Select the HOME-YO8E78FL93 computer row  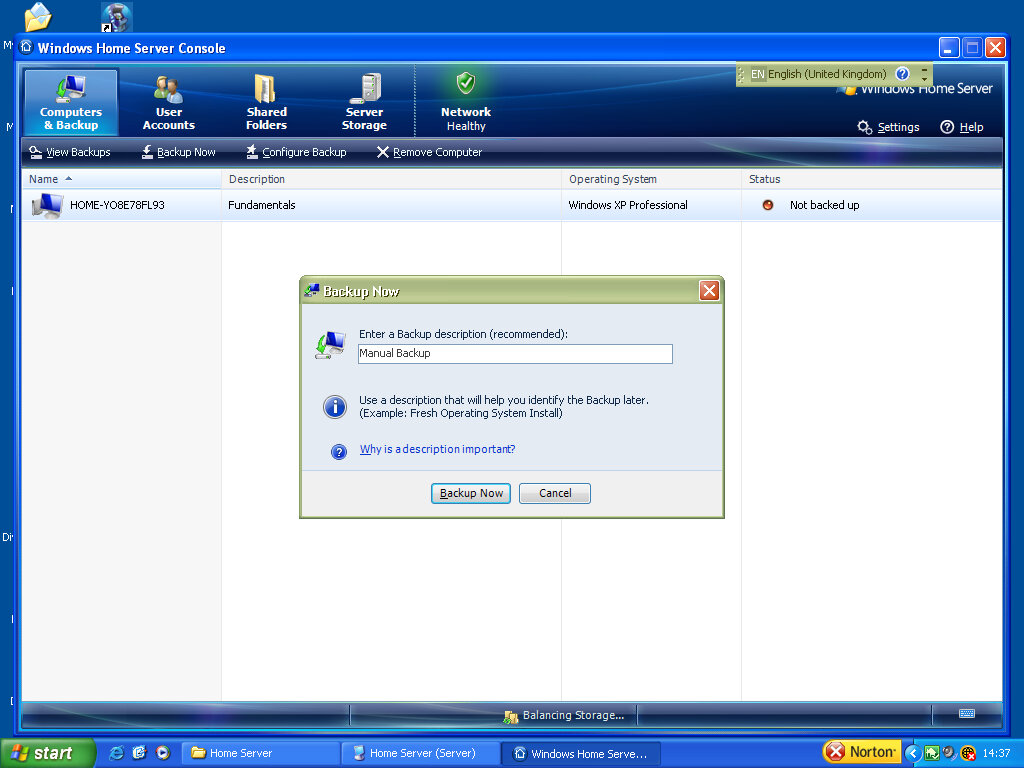click(117, 205)
